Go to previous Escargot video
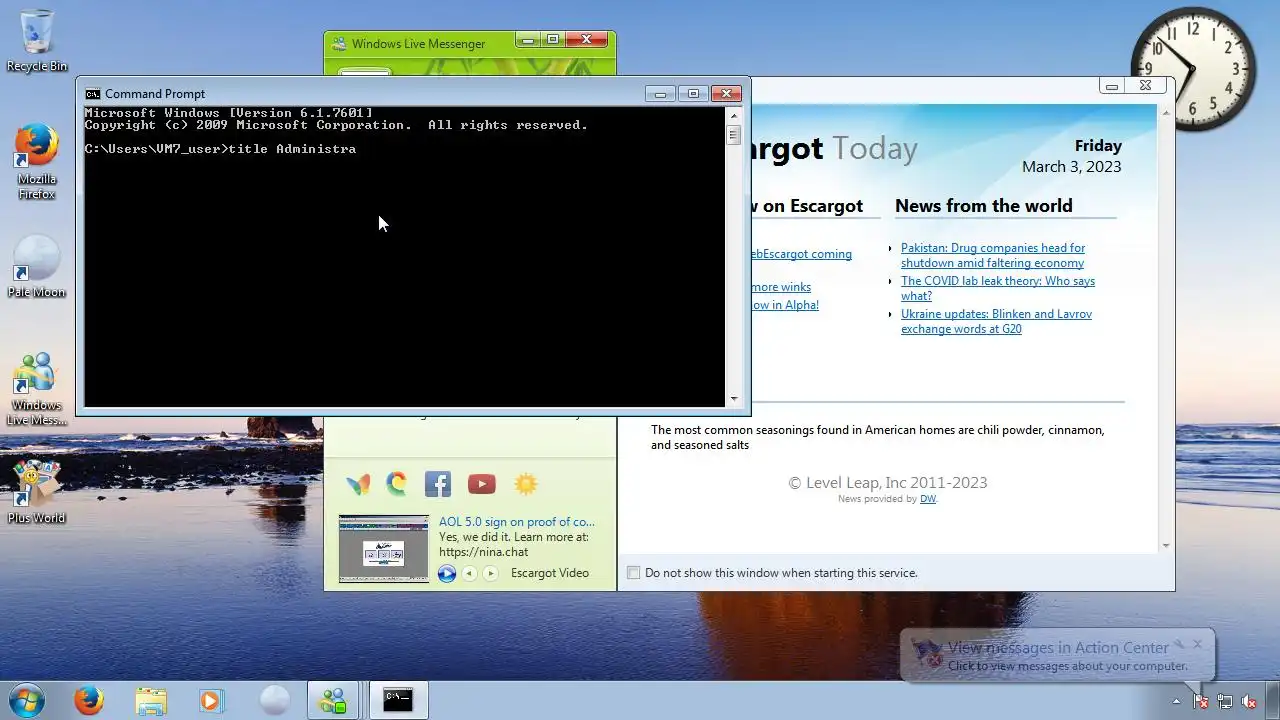The image size is (1280, 720). coord(469,573)
